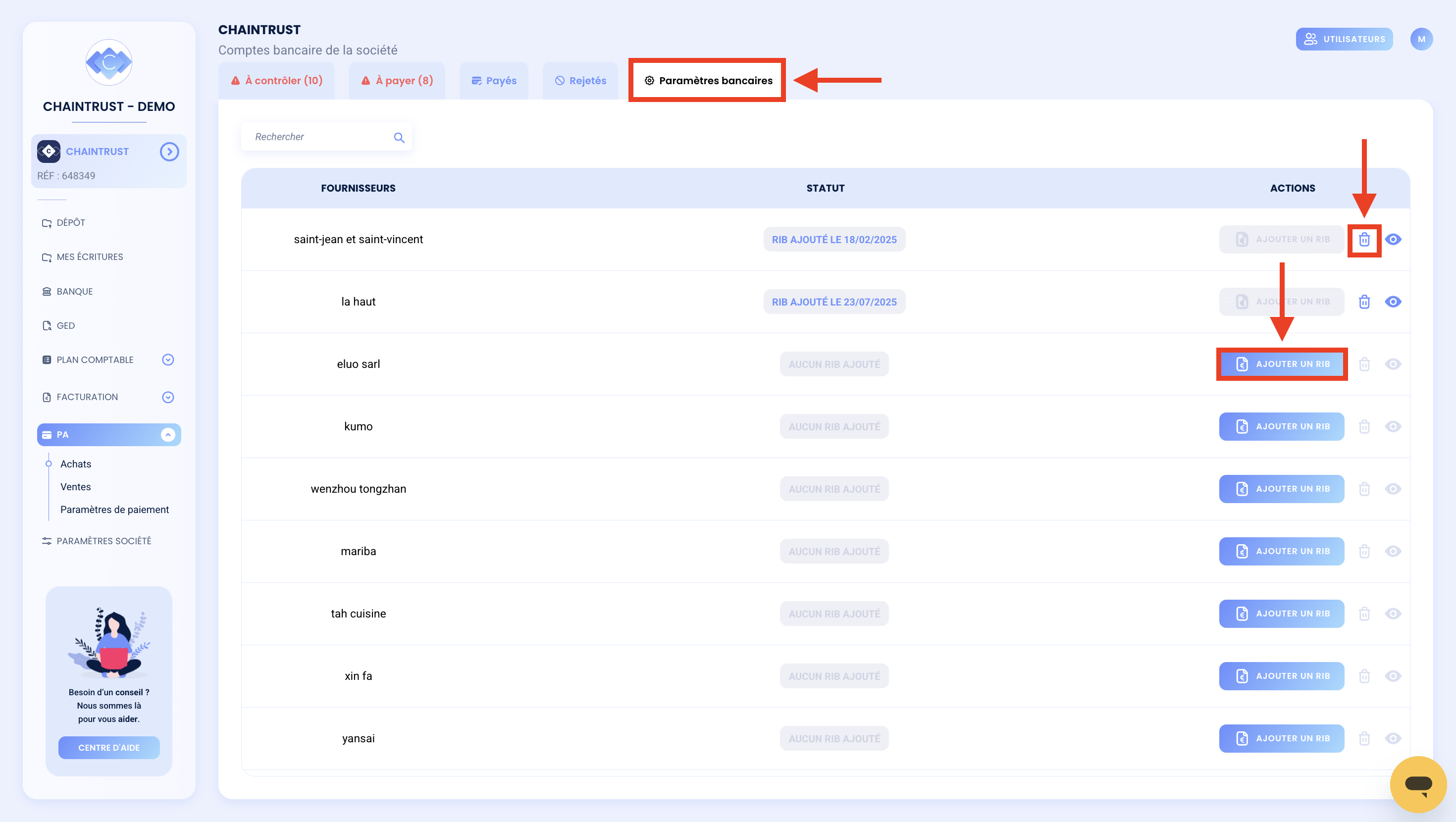Focus the Rechercher search field
Screen dimensions: 1456x822
326,137
